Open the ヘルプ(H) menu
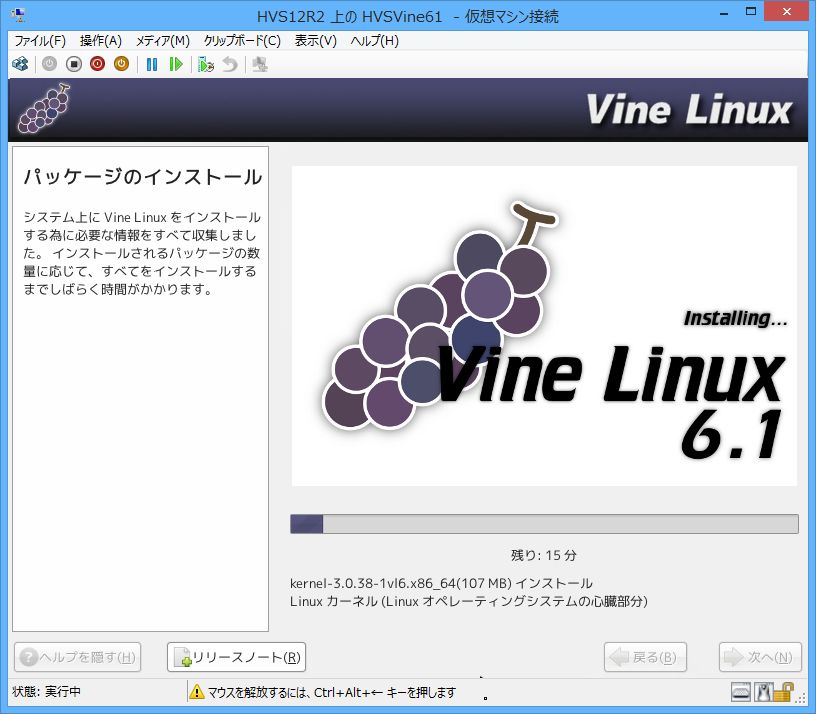The image size is (816, 714). coord(374,41)
